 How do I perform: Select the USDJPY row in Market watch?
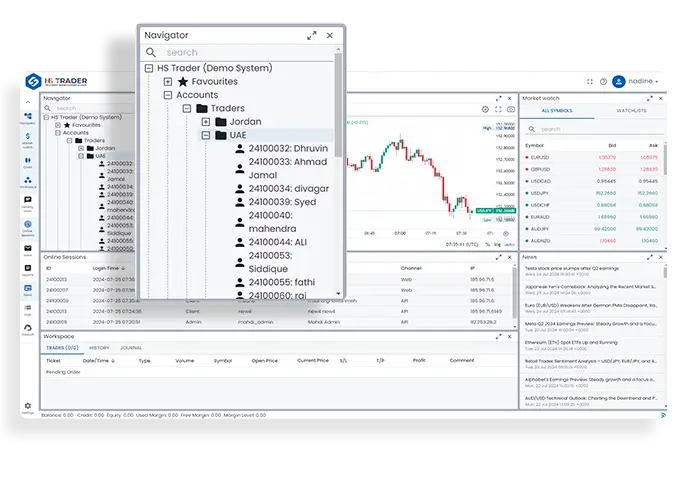click(592, 193)
